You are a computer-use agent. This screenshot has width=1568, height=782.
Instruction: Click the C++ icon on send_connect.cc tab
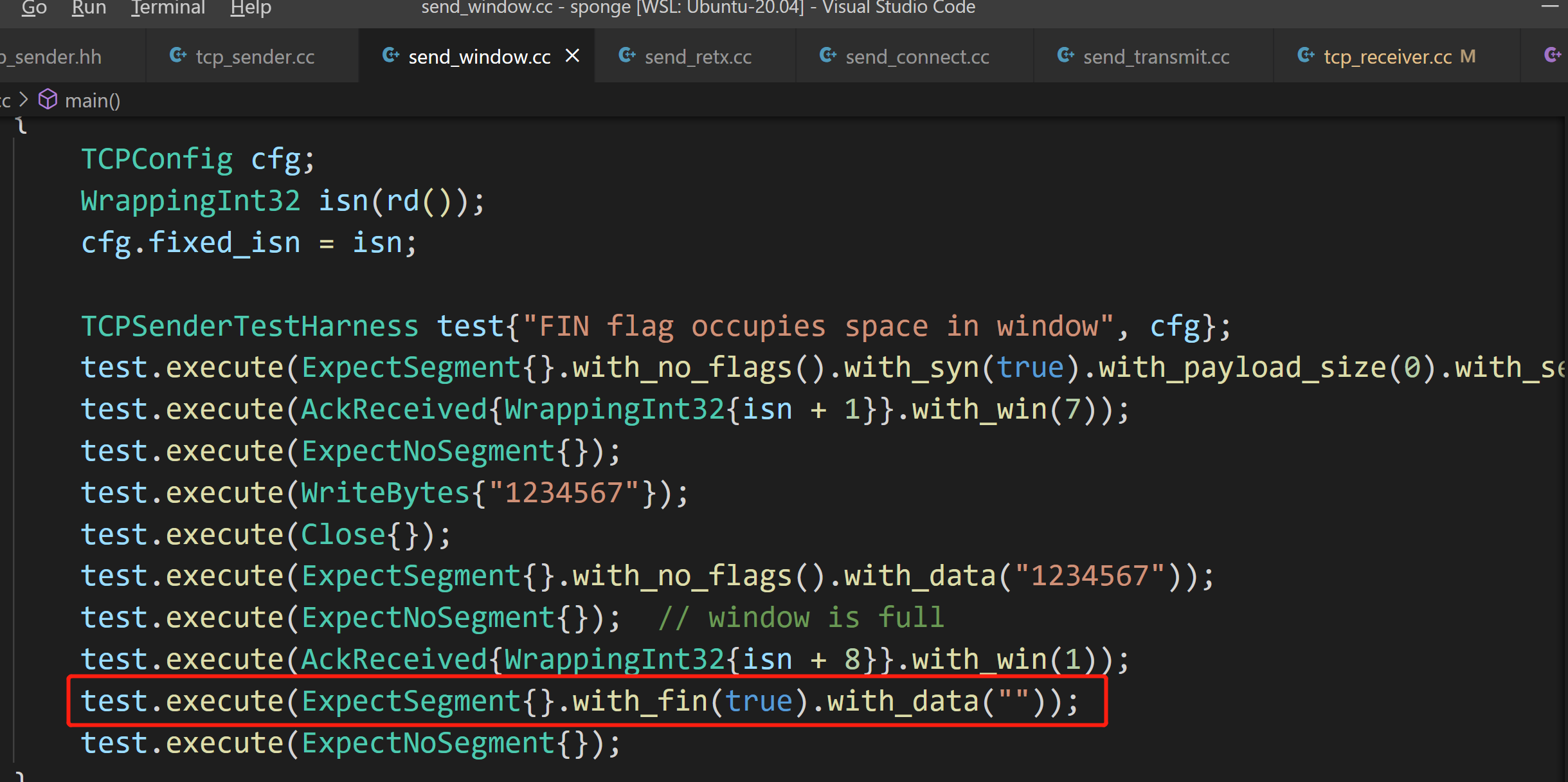(828, 56)
